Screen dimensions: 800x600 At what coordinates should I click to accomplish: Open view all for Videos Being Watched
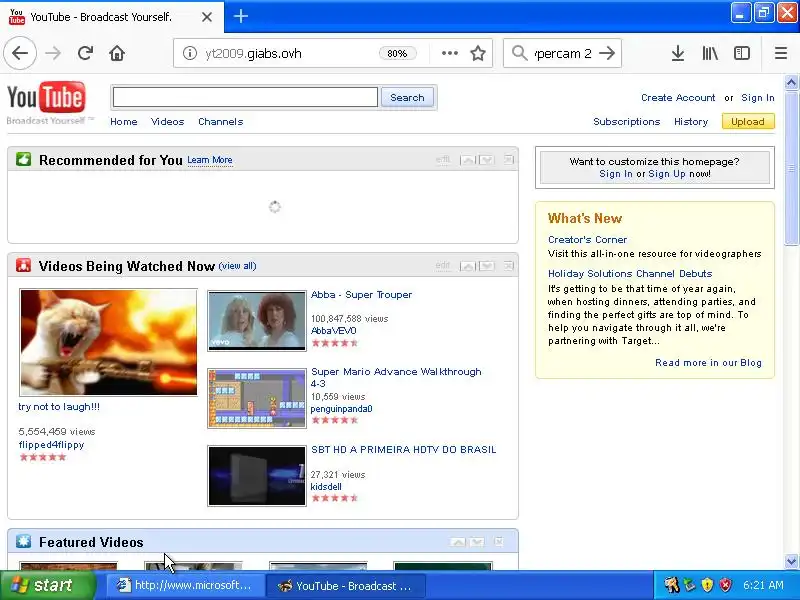[x=237, y=266]
